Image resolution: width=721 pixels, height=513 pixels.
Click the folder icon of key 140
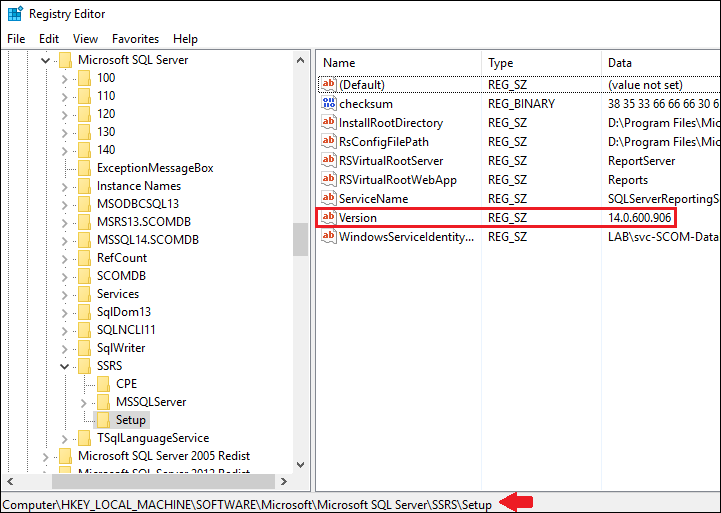click(x=84, y=150)
